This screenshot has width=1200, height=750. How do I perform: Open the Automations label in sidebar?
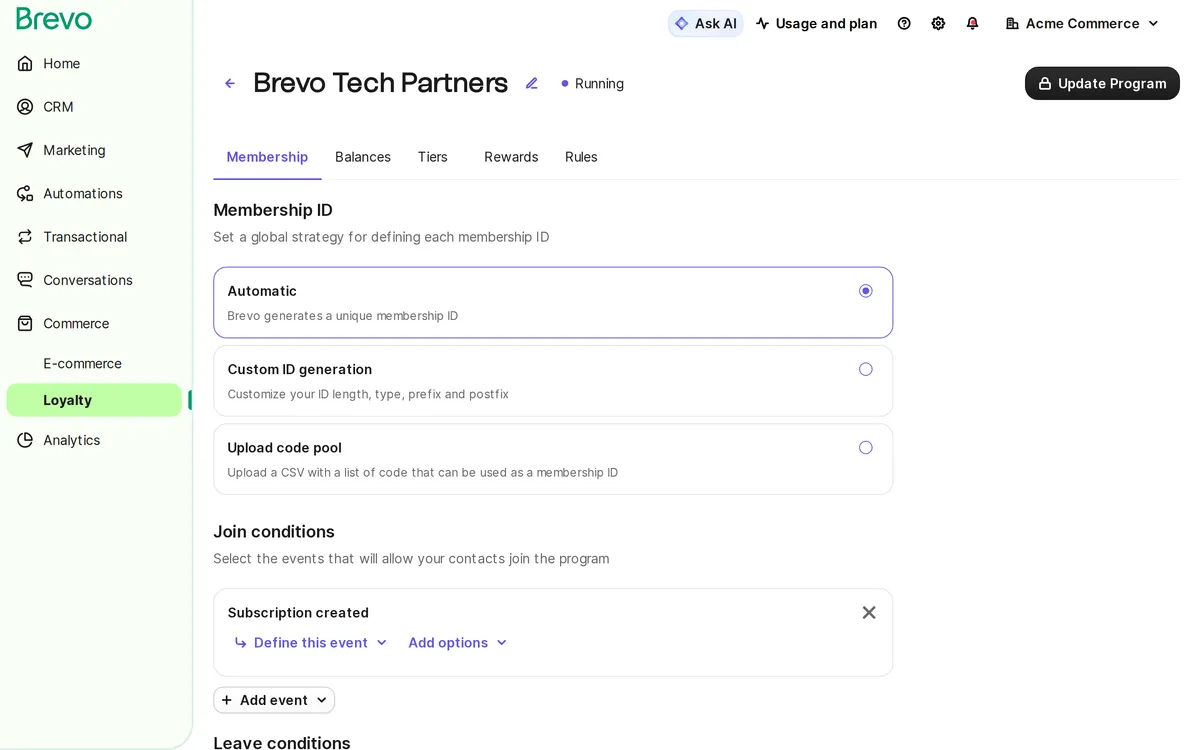coord(83,193)
